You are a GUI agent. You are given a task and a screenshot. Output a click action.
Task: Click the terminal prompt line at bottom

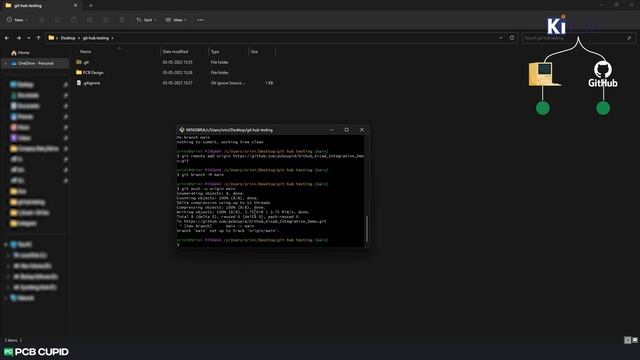270,244
